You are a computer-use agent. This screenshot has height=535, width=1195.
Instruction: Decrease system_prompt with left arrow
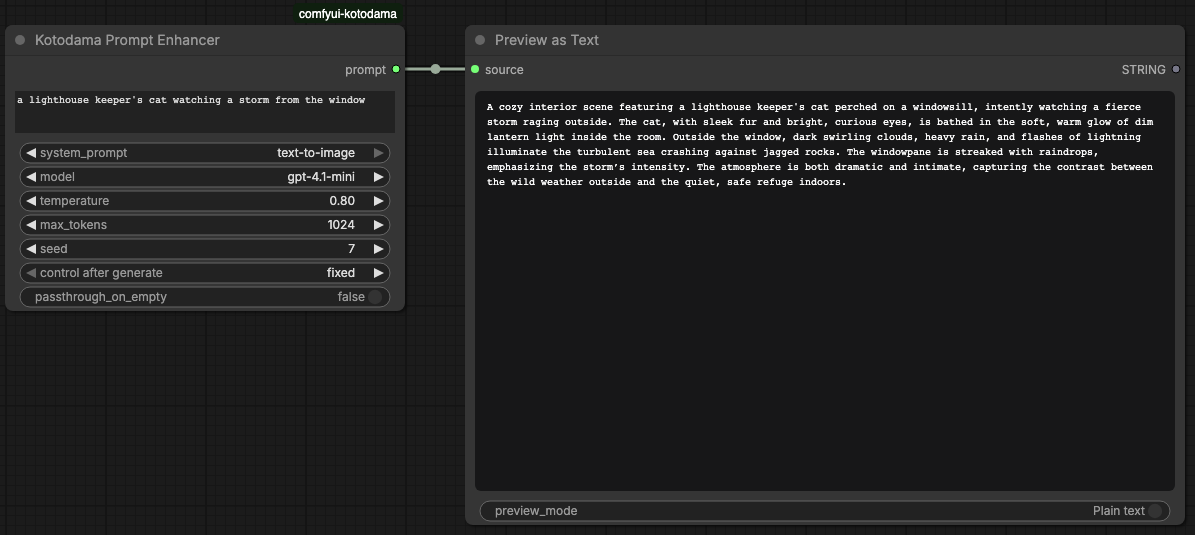click(30, 153)
